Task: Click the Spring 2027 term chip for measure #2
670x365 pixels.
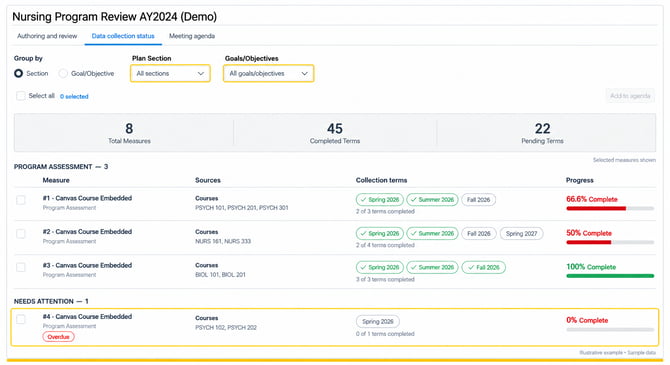Action: coord(521,234)
